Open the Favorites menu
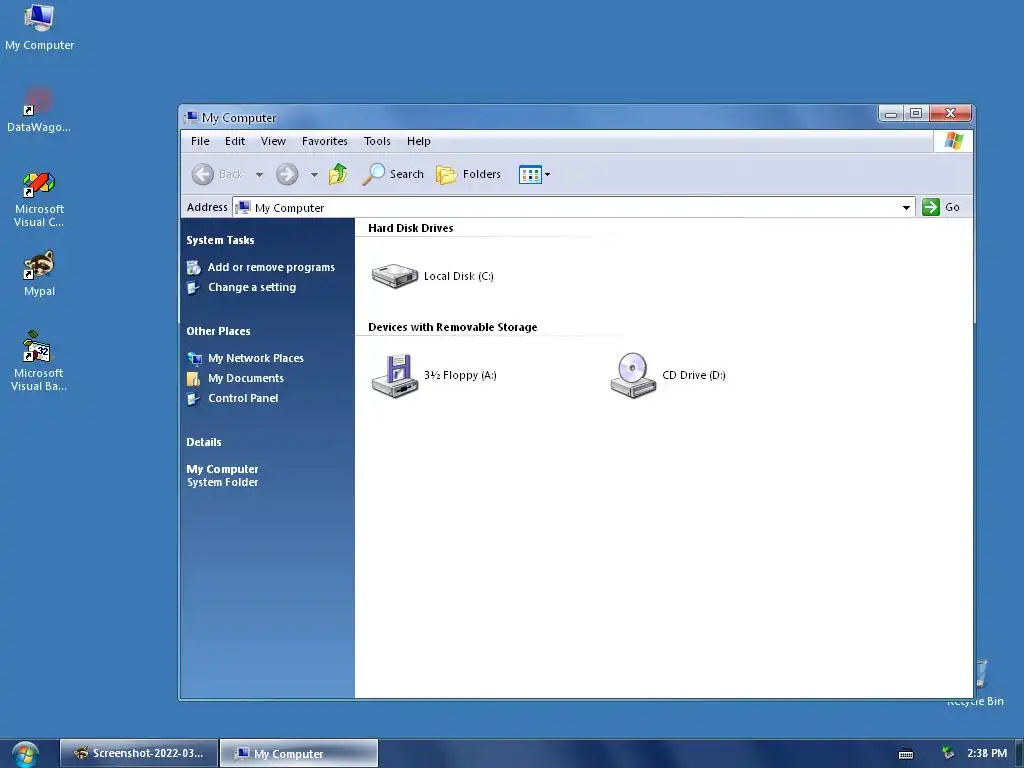This screenshot has height=768, width=1024. (x=325, y=141)
